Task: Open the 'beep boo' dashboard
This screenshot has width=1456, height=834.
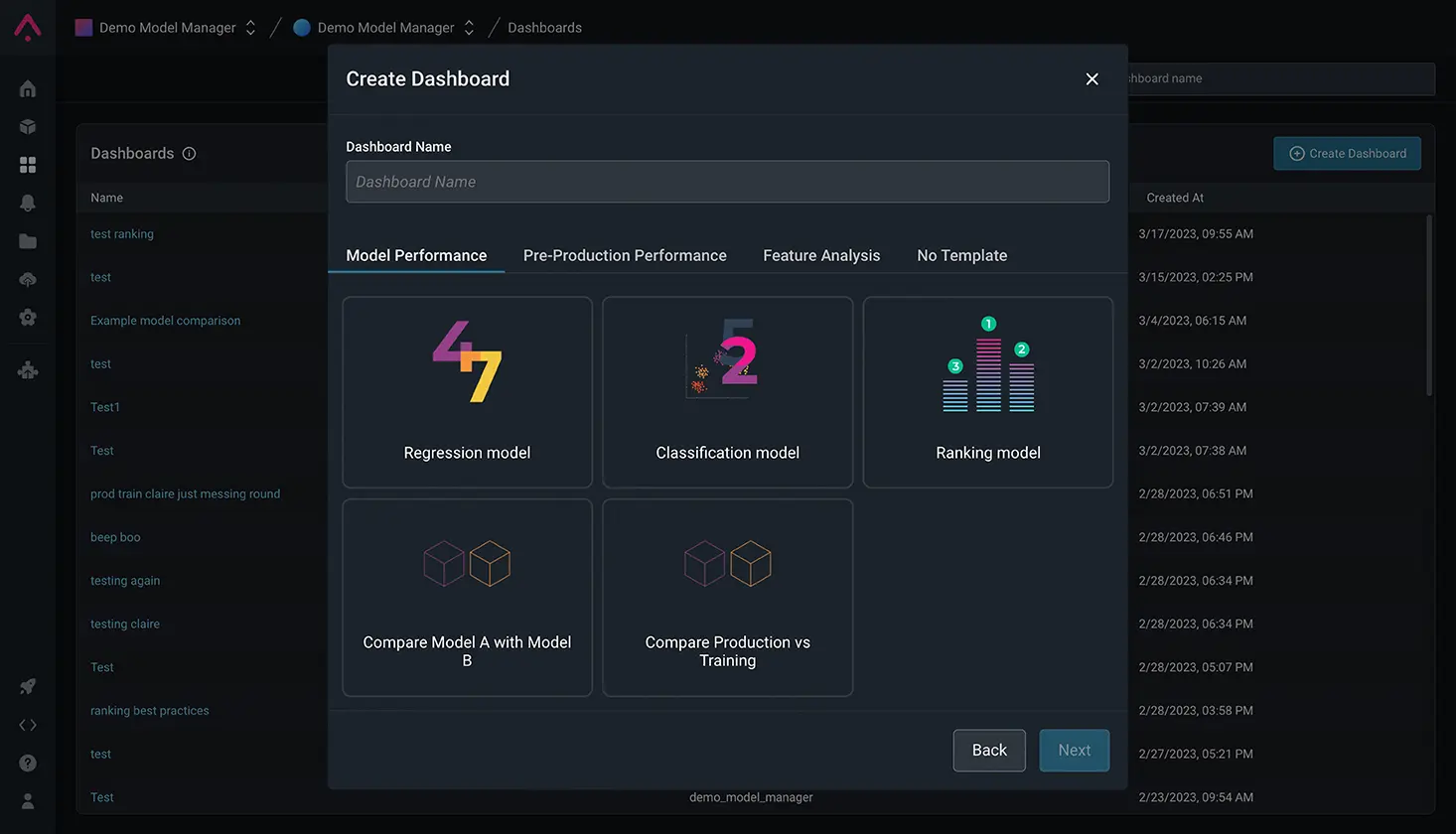Action: pos(115,537)
